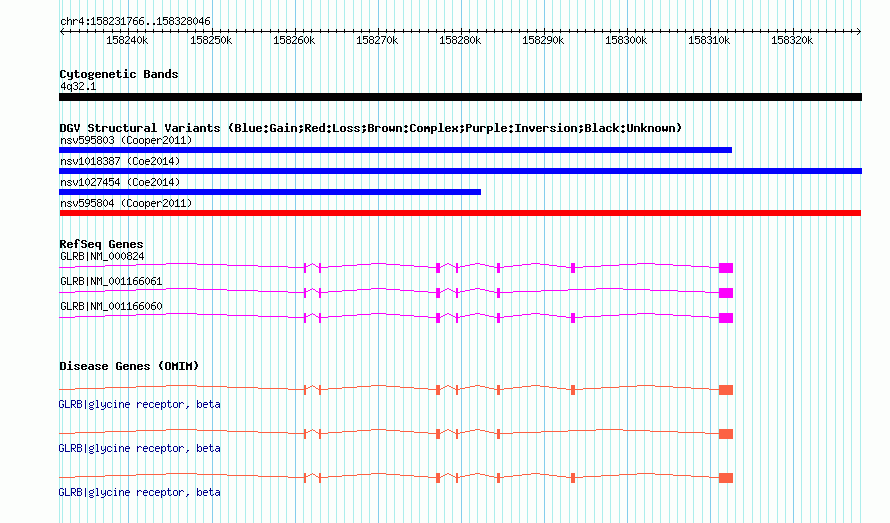Click the last exon block of NM_001166060
The image size is (890, 523).
pos(726,318)
